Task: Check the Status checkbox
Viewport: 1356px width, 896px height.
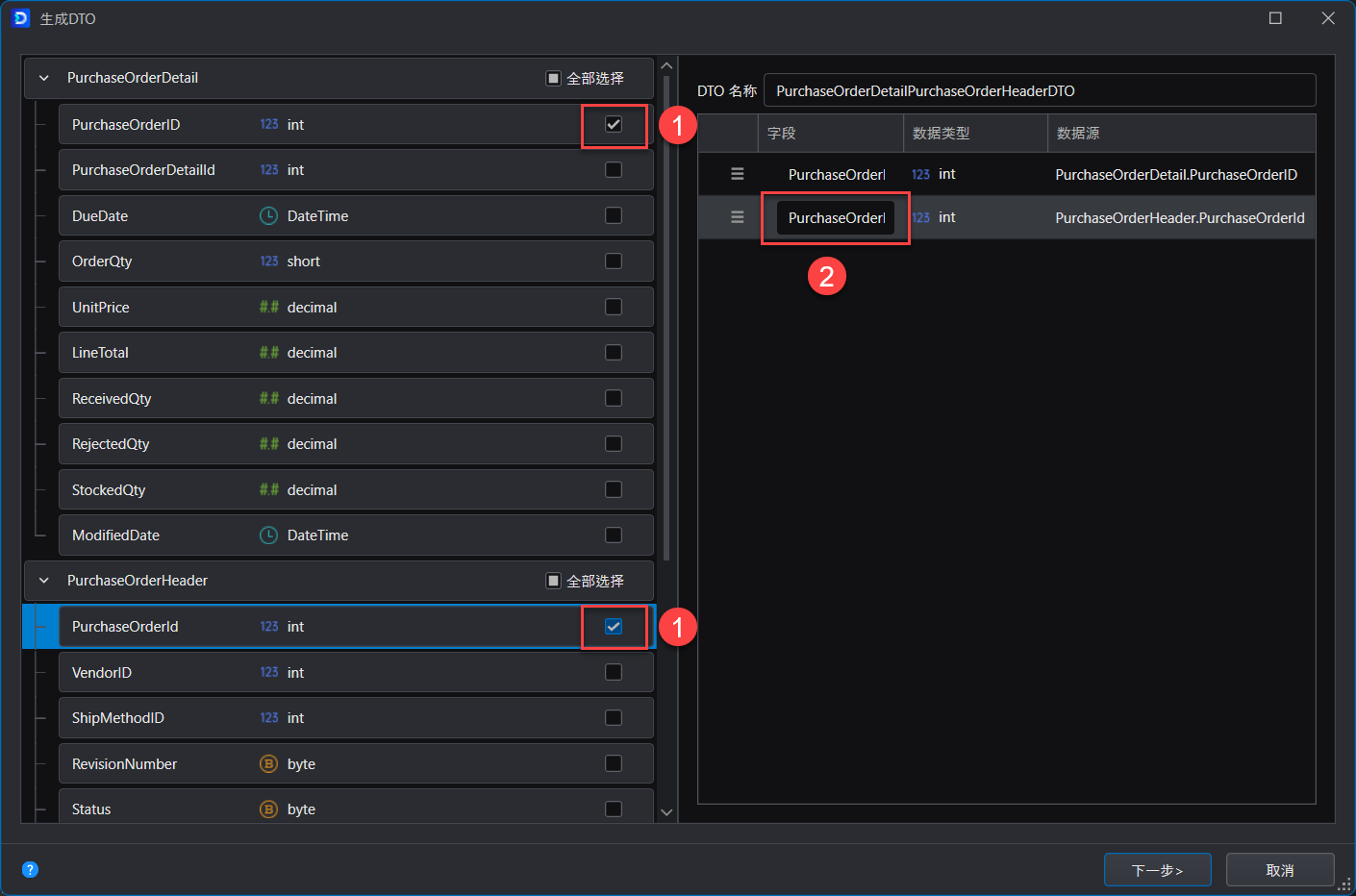Action: 614,809
